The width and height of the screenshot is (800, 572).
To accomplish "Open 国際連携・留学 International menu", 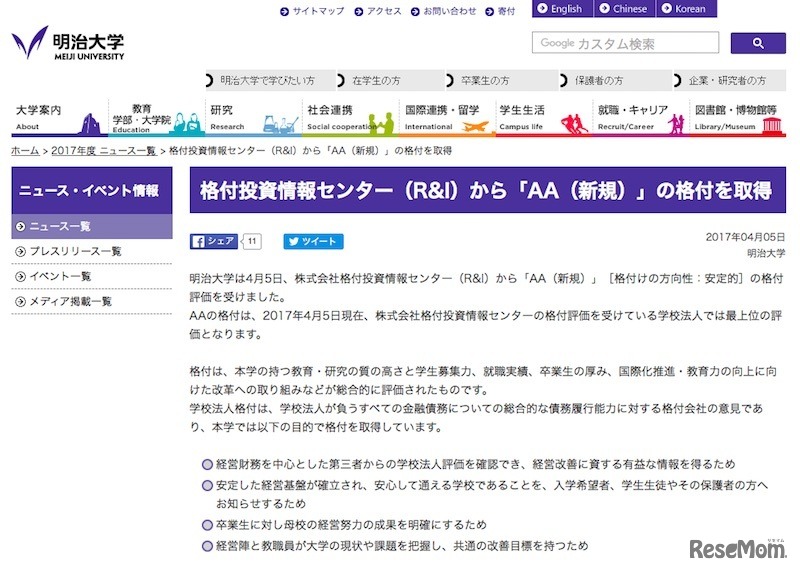I will (x=443, y=117).
